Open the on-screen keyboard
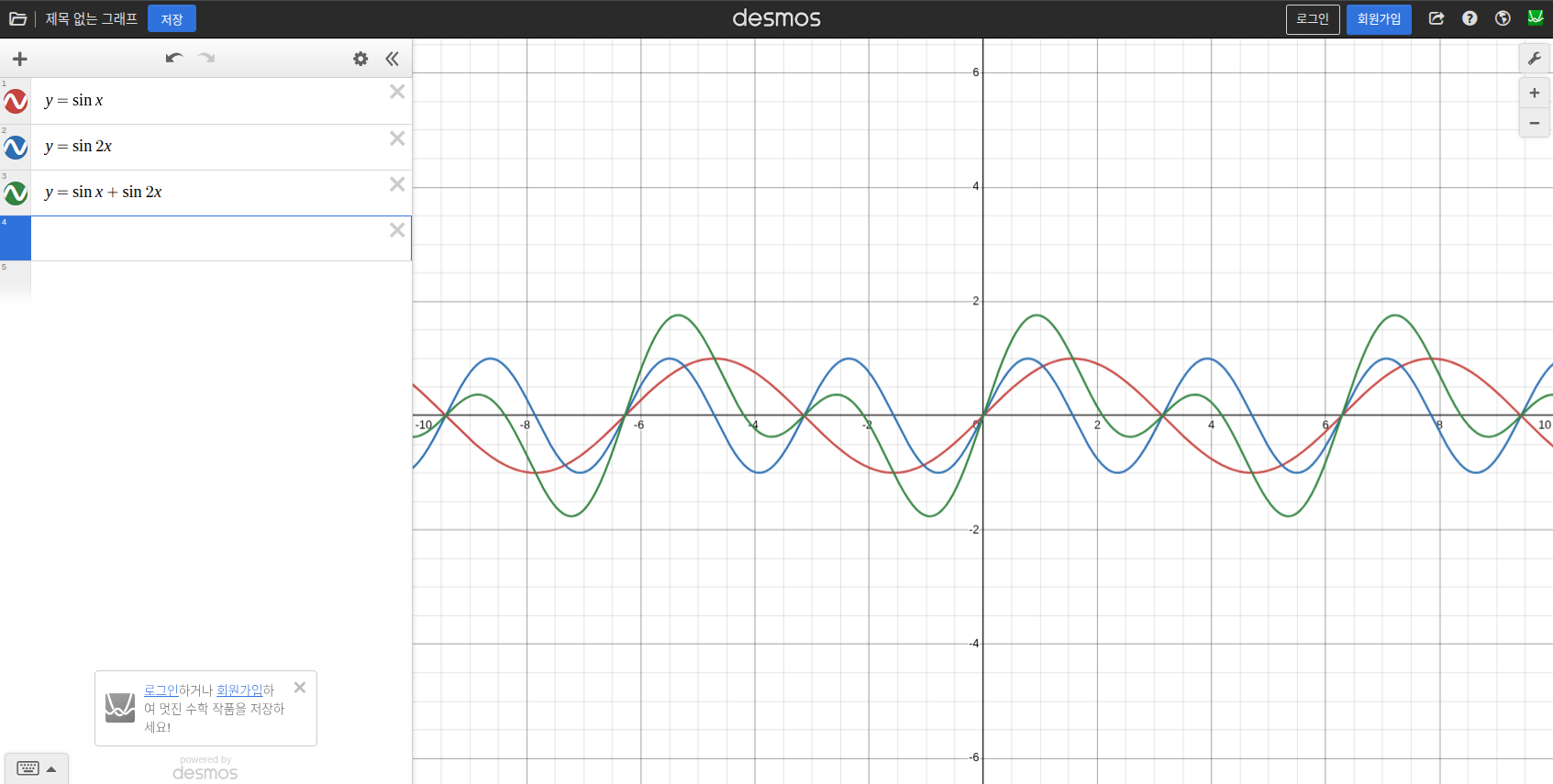 tap(37, 768)
